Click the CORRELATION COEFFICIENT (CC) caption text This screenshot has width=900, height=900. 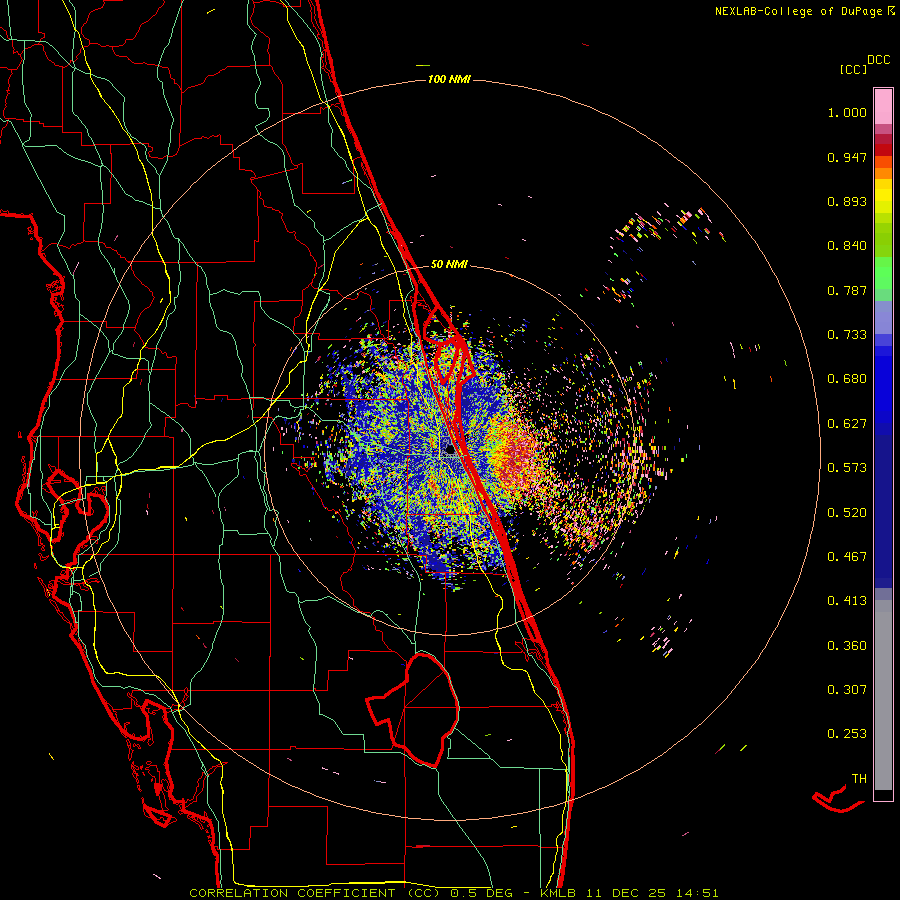315,893
